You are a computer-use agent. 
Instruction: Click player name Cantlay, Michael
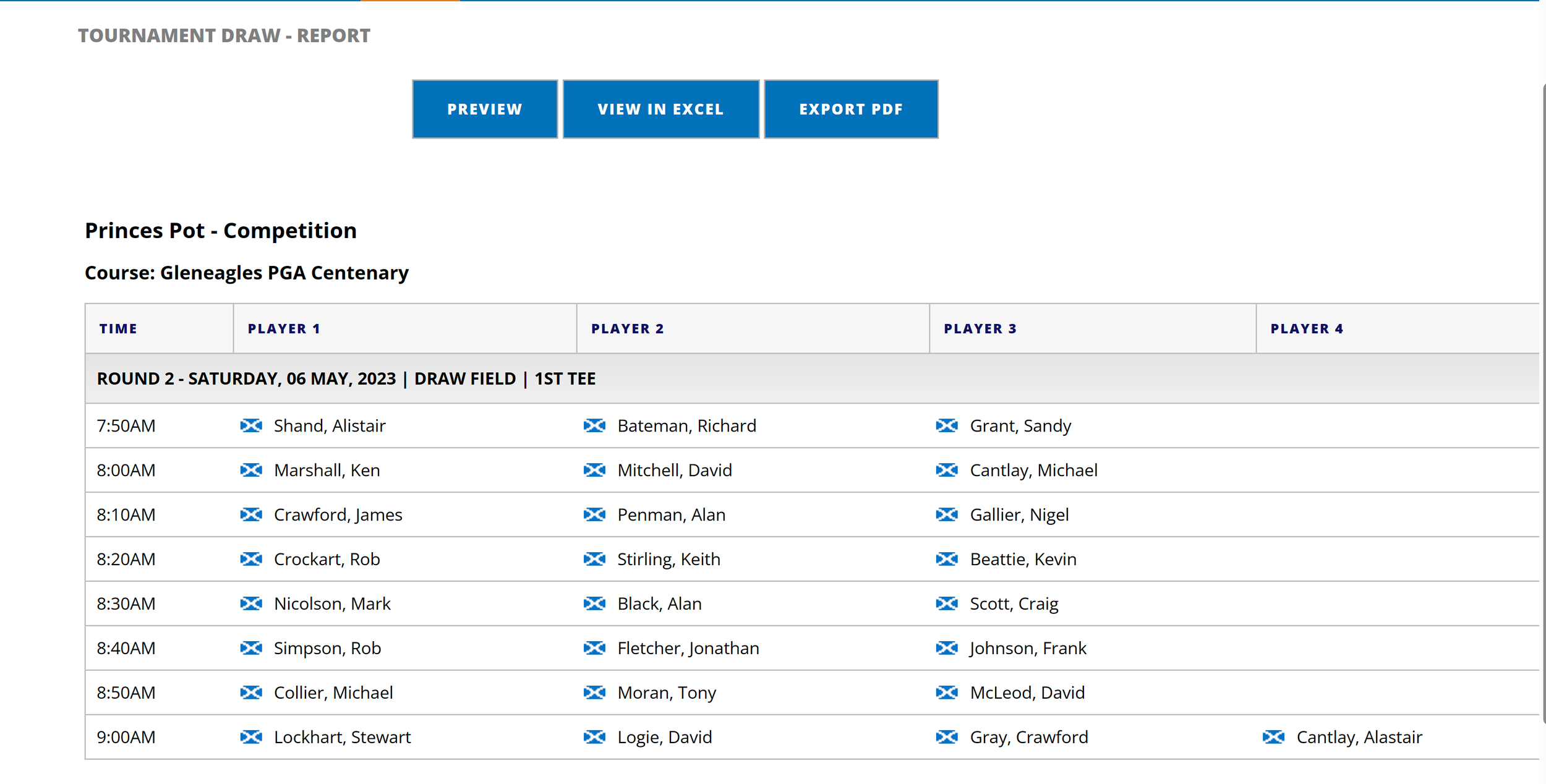click(x=1033, y=471)
